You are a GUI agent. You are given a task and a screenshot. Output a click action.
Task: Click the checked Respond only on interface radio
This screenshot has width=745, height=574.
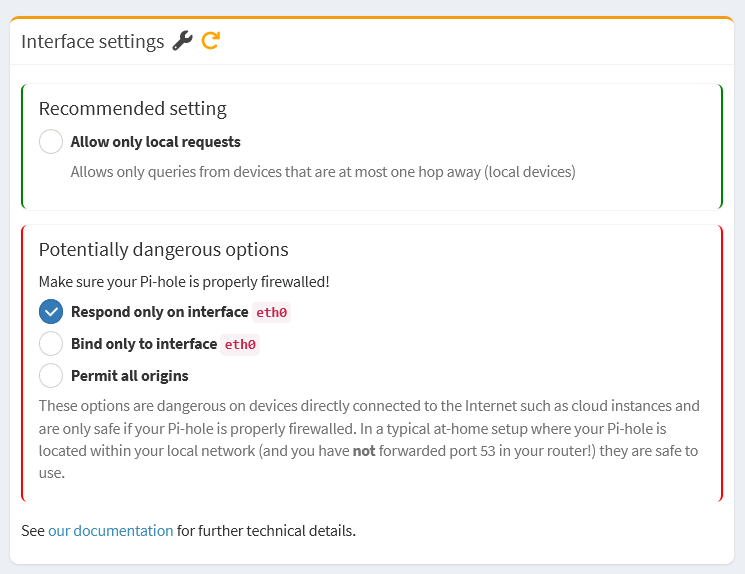tap(51, 312)
